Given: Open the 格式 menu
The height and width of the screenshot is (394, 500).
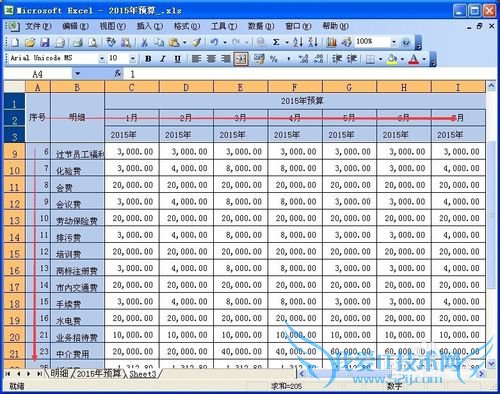Looking at the screenshot, I should pyautogui.click(x=187, y=26).
